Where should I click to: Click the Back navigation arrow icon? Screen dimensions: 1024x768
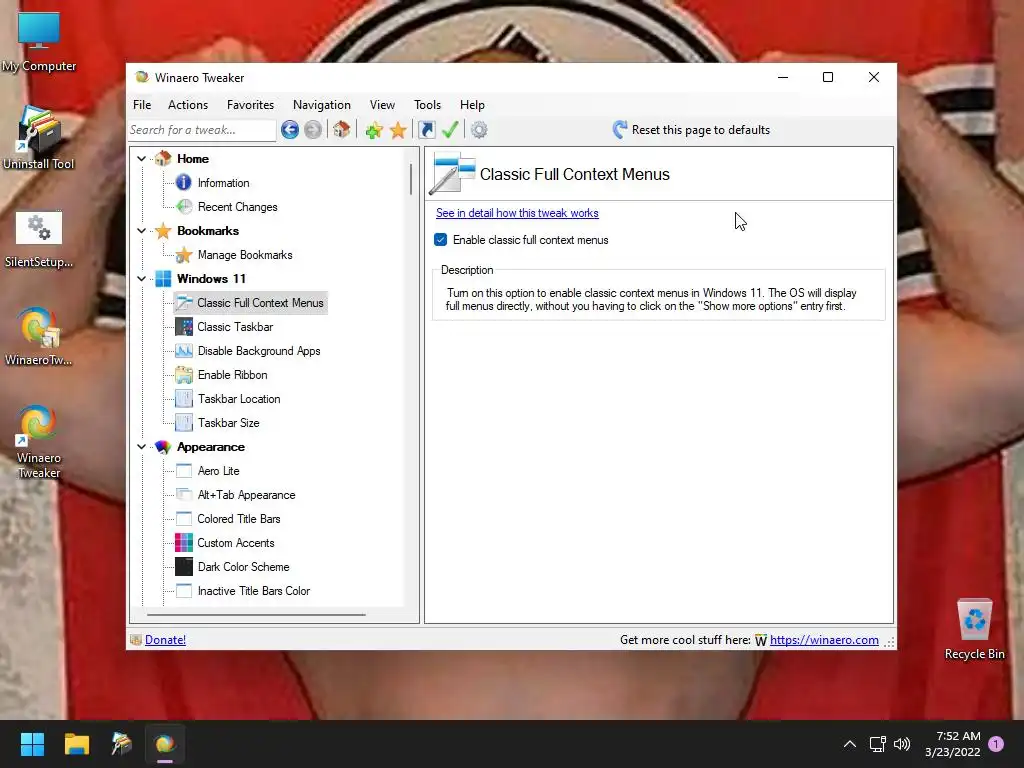pyautogui.click(x=290, y=130)
